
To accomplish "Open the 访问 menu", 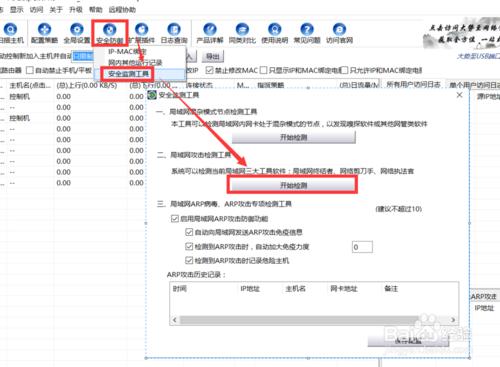I will [36, 10].
